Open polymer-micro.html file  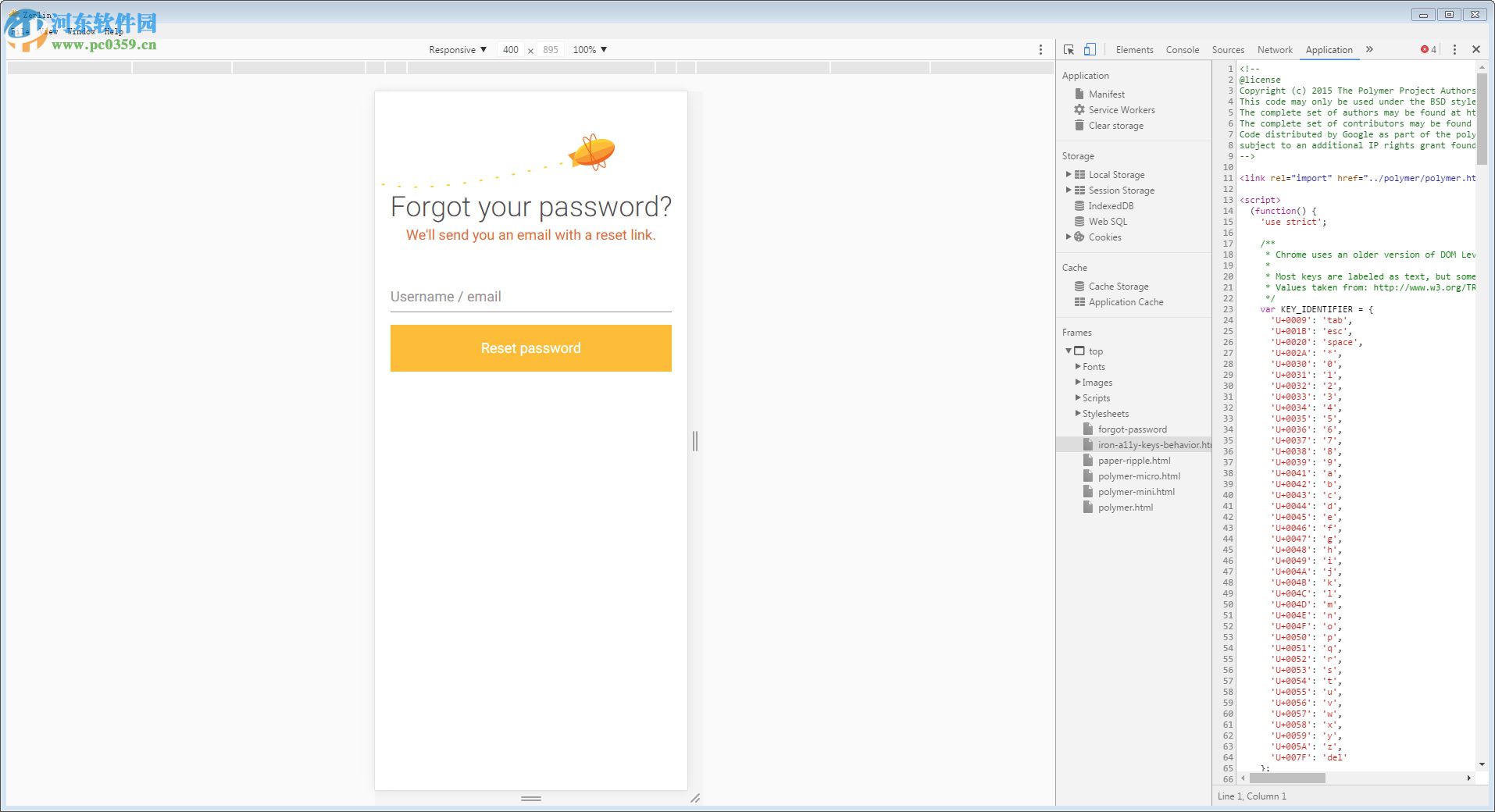click(1139, 475)
